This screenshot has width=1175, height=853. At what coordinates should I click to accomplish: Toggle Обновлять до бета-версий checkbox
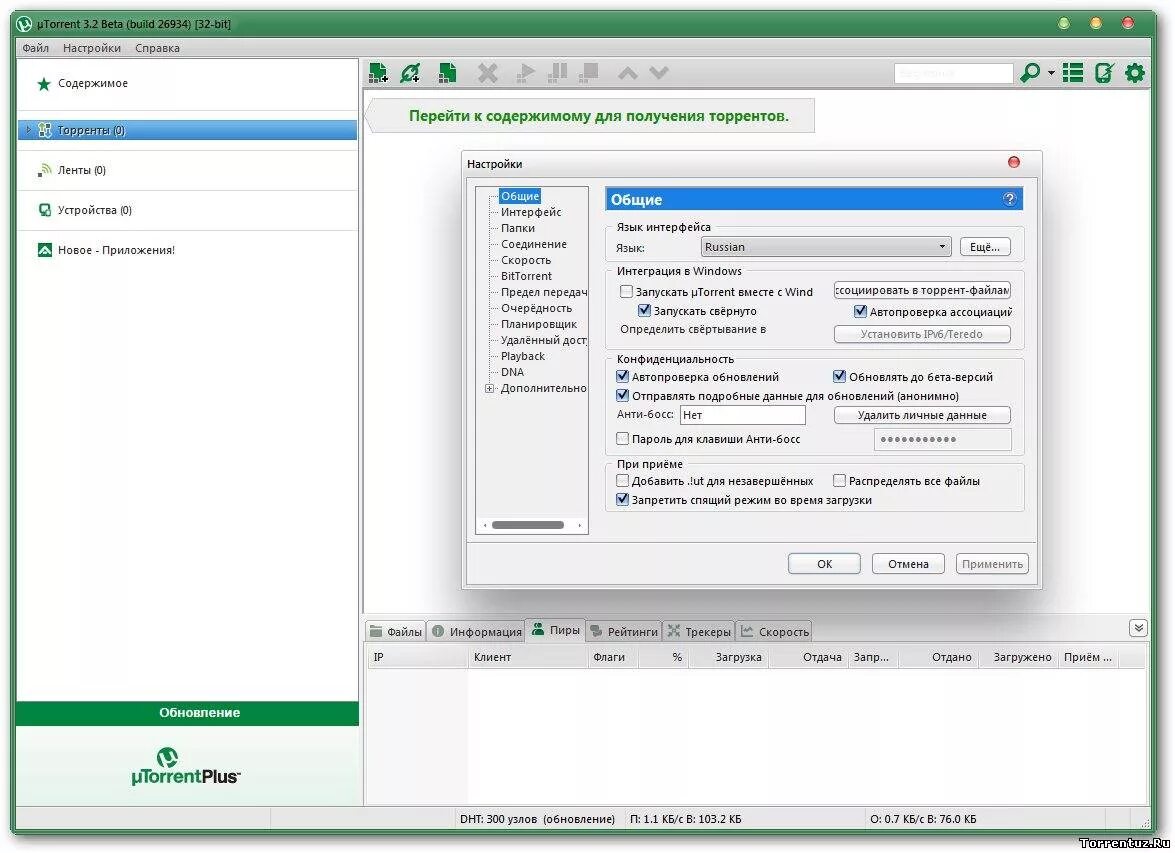point(839,376)
